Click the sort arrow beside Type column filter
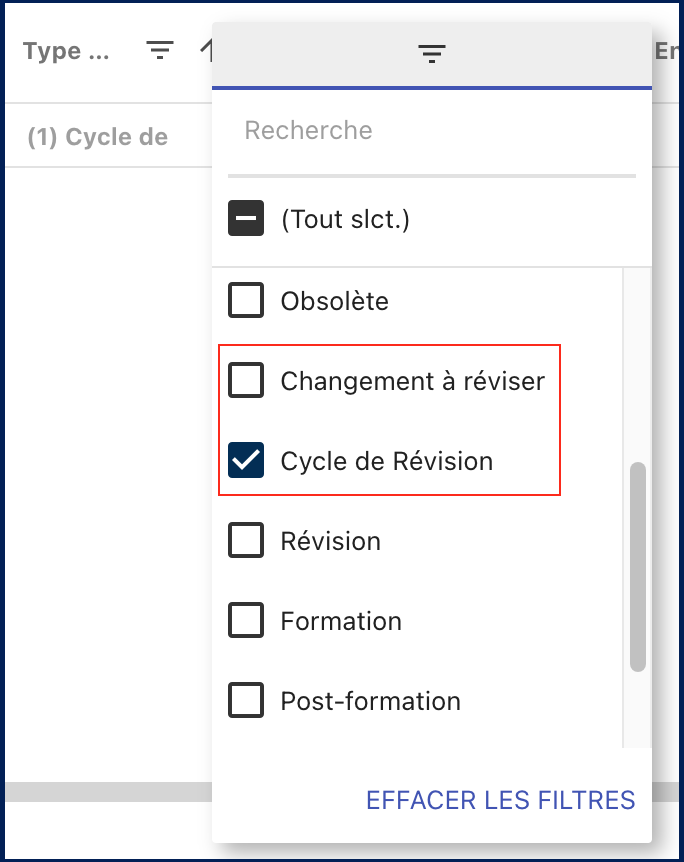Image resolution: width=684 pixels, height=862 pixels. coord(205,50)
